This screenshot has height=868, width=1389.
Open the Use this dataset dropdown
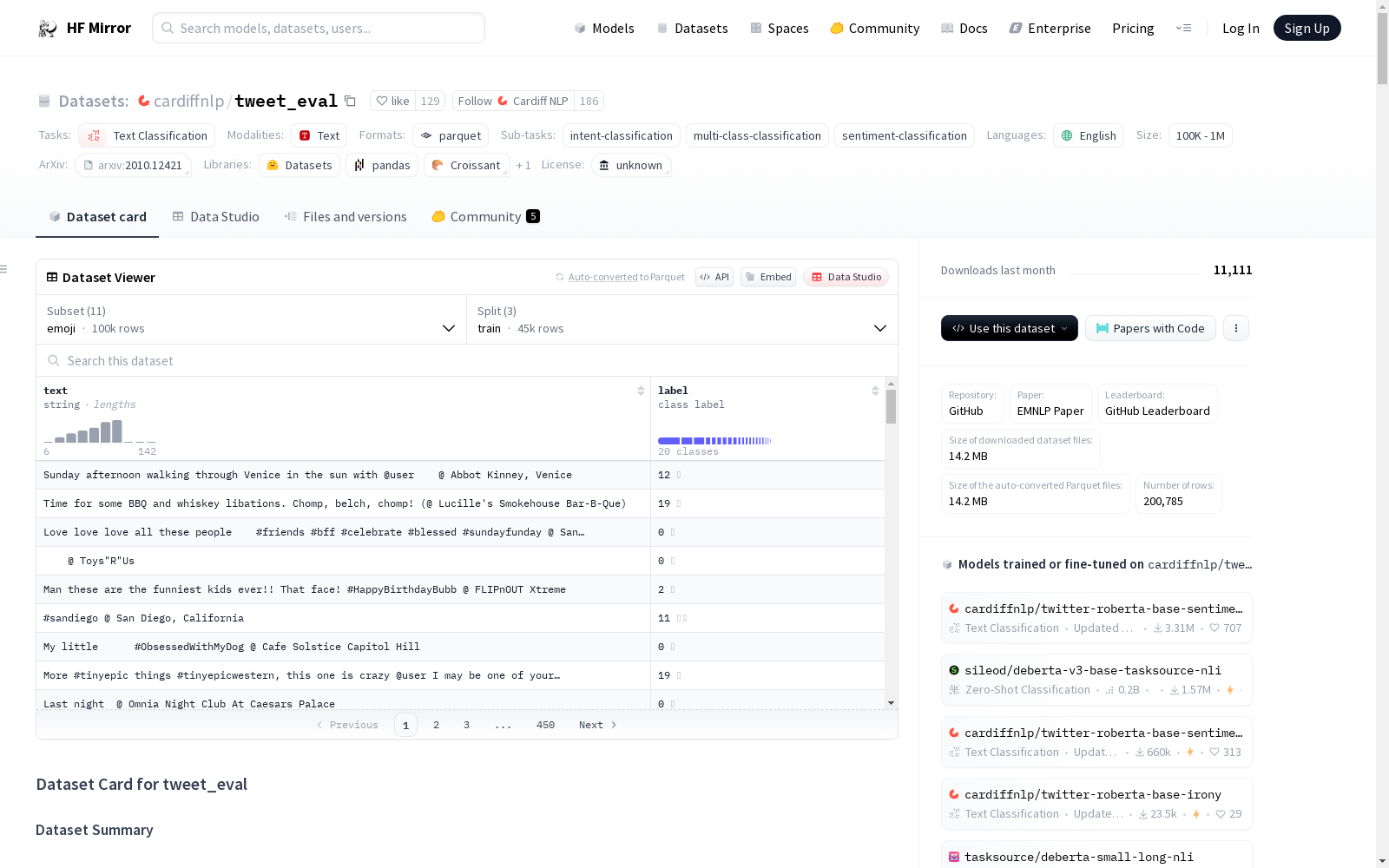point(1010,328)
